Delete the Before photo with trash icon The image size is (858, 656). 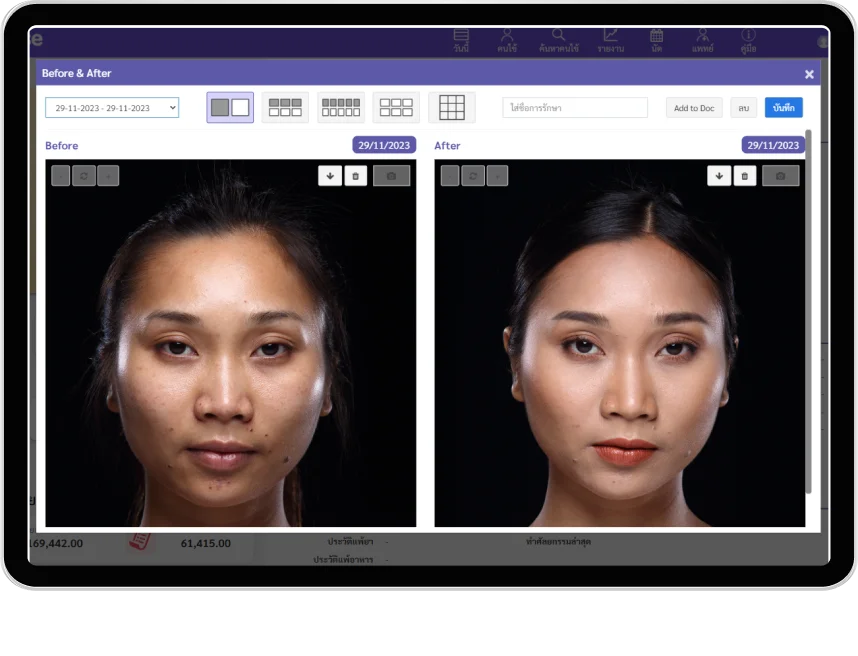tap(356, 176)
